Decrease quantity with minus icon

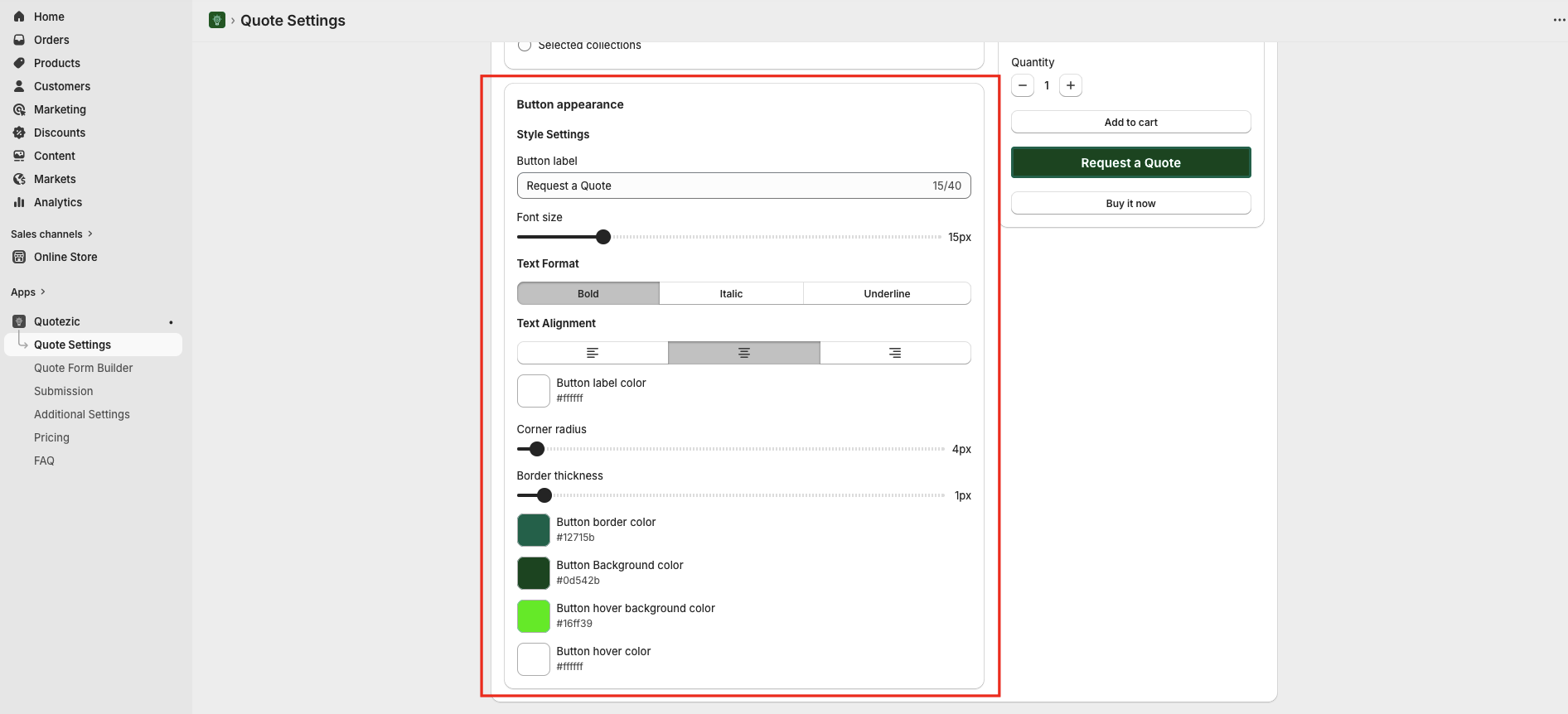click(1023, 85)
